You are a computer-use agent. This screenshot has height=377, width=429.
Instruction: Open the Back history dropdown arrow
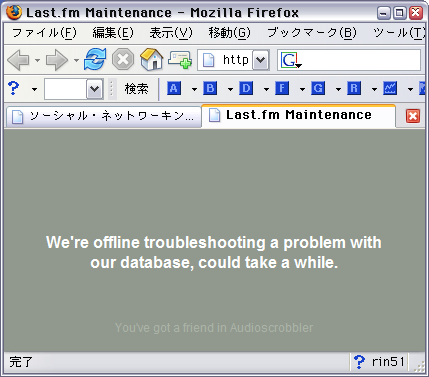[x=37, y=61]
